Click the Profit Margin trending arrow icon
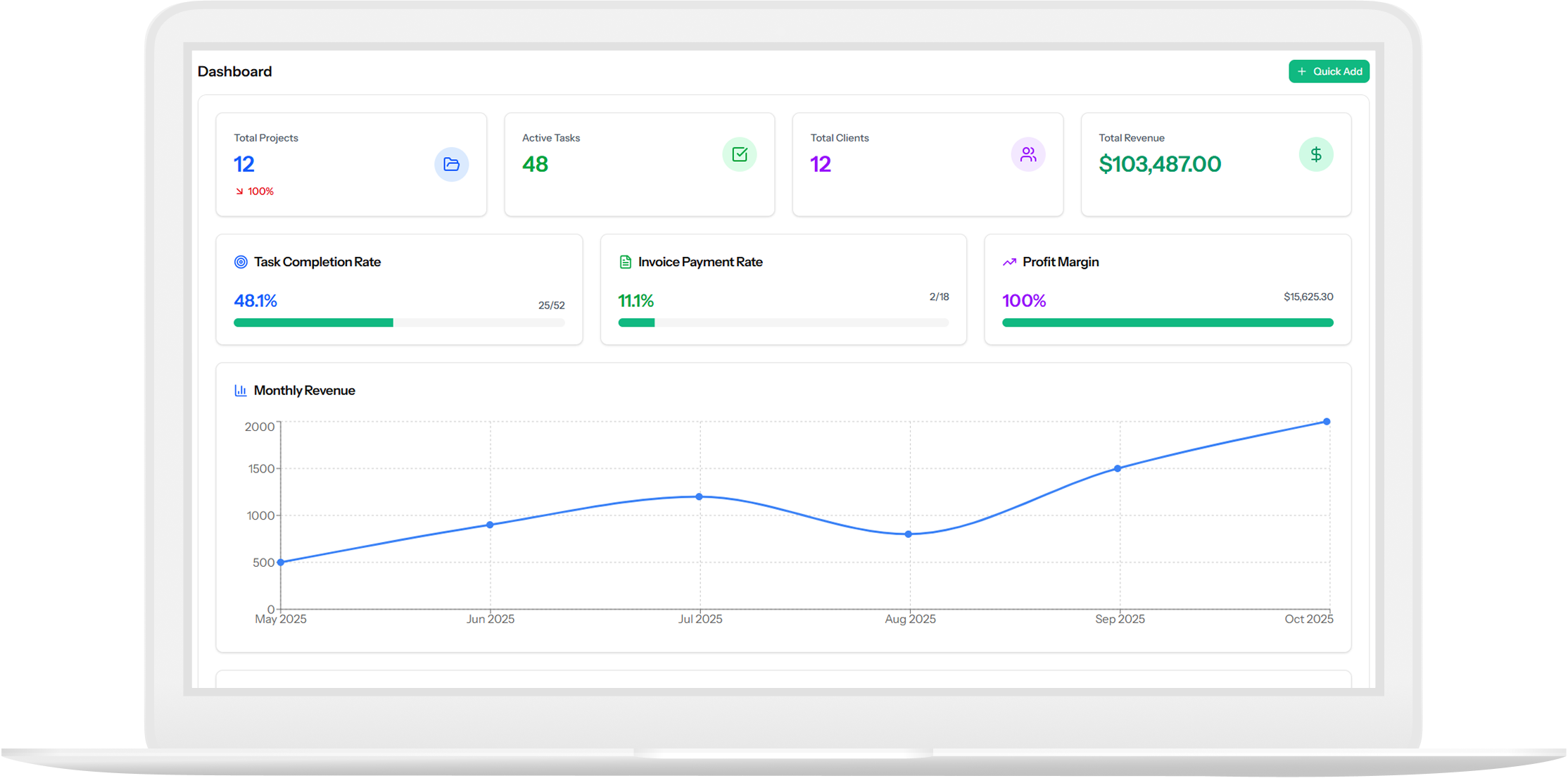The width and height of the screenshot is (1568, 783). (1009, 262)
